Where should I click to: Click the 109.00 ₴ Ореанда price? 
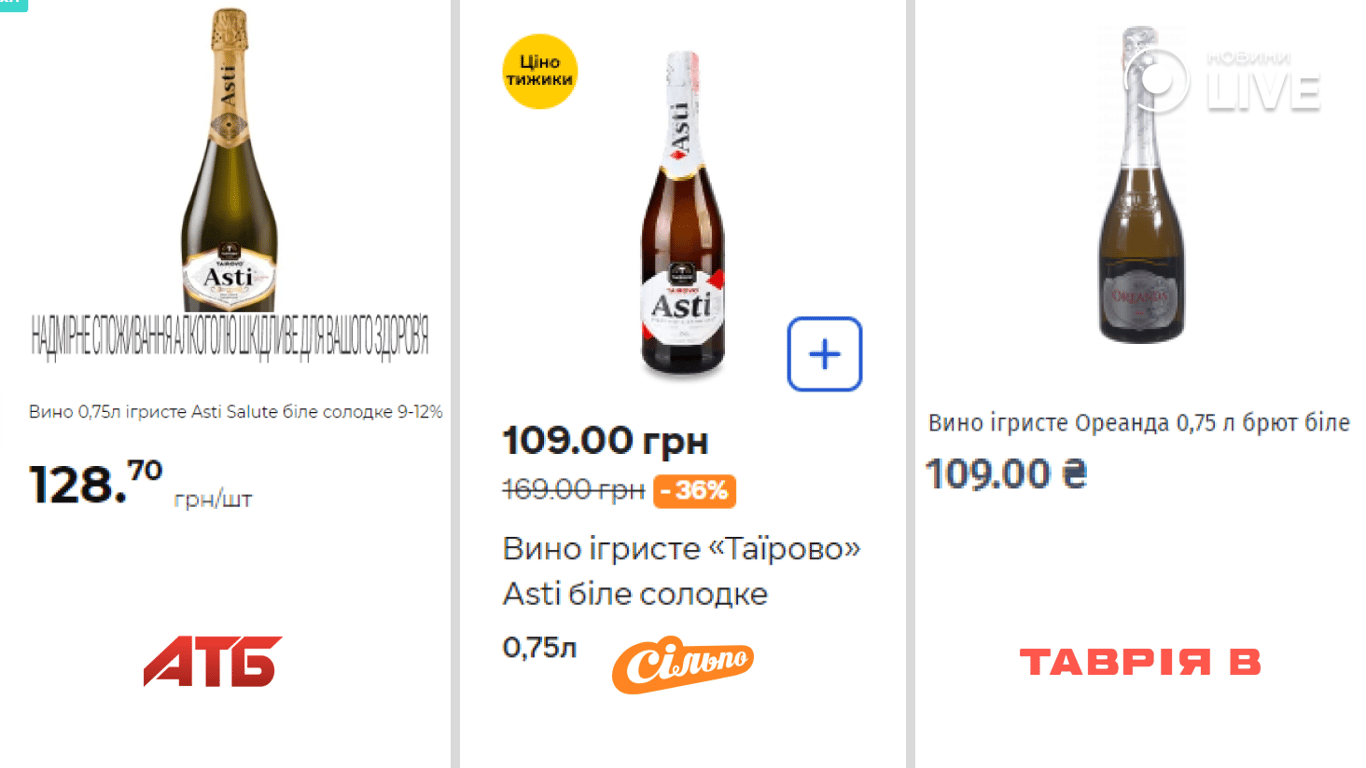[1005, 474]
